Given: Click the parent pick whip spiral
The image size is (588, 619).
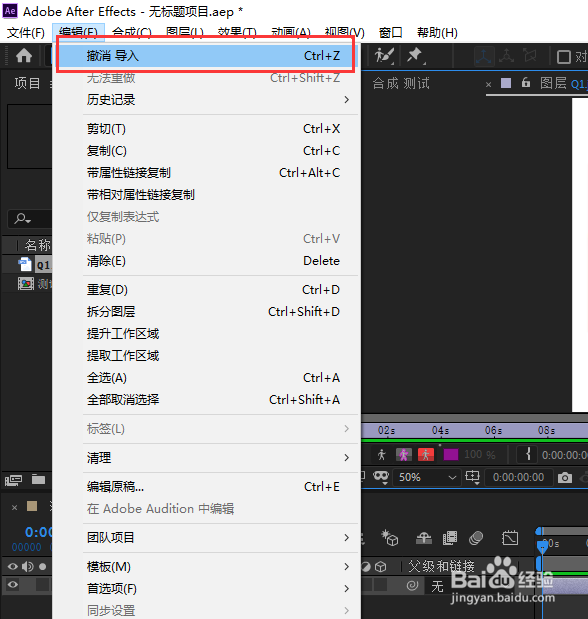Looking at the screenshot, I should 412,585.
